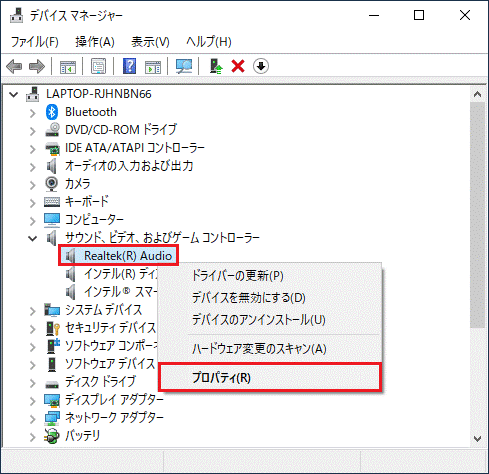Expand the ディスプレイ アダプター category
The image size is (489, 474).
tap(32, 401)
